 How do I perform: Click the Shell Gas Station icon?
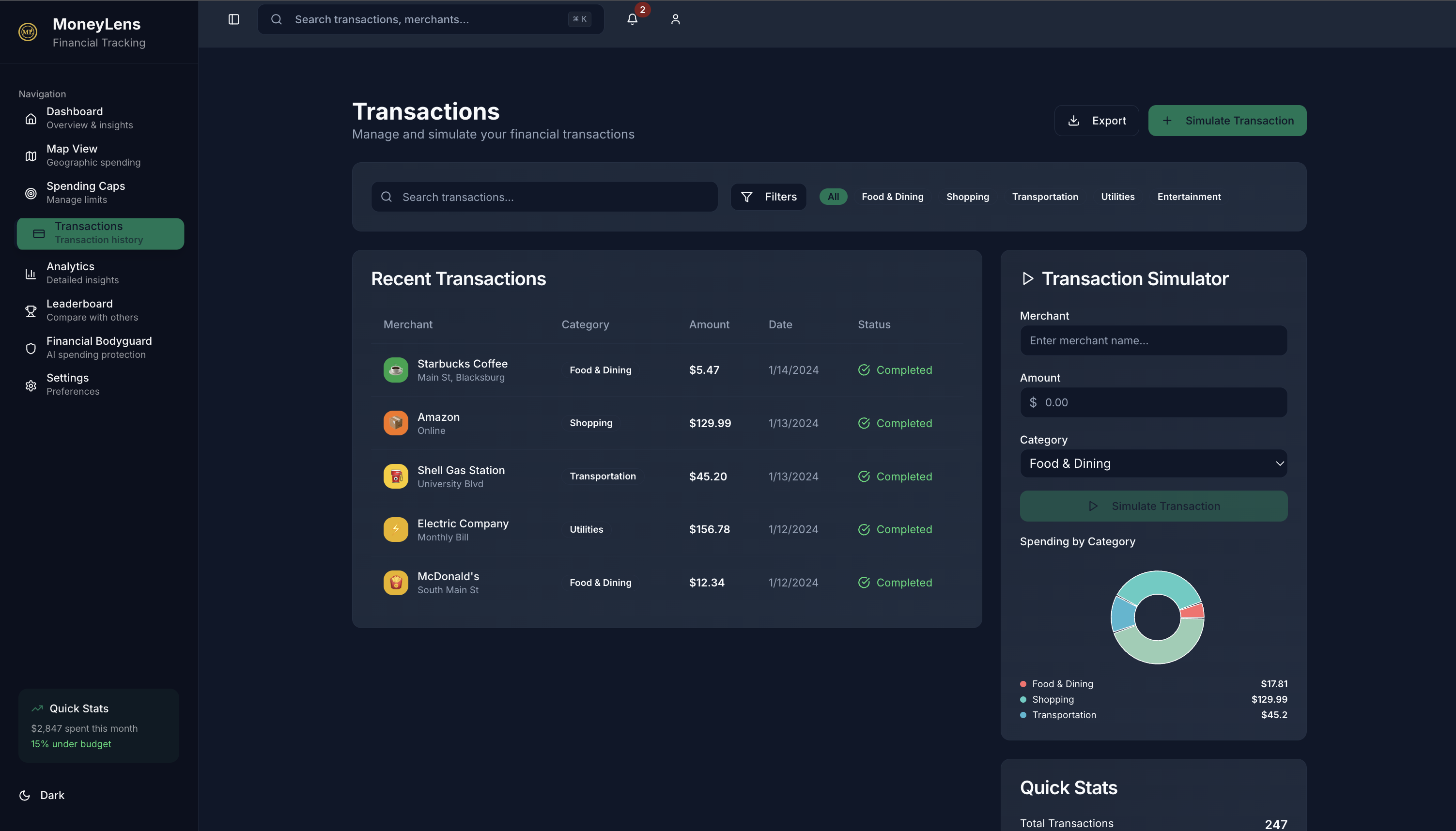tap(396, 476)
